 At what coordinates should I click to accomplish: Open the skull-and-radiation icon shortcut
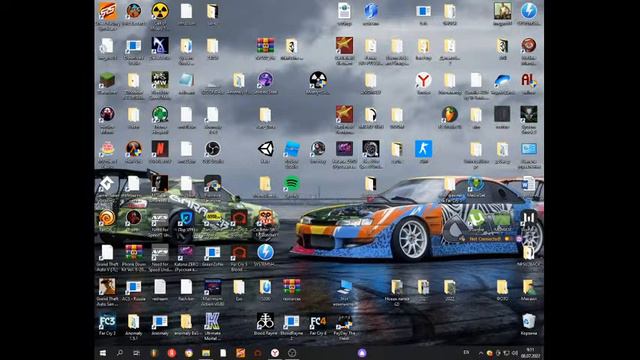coord(318,80)
